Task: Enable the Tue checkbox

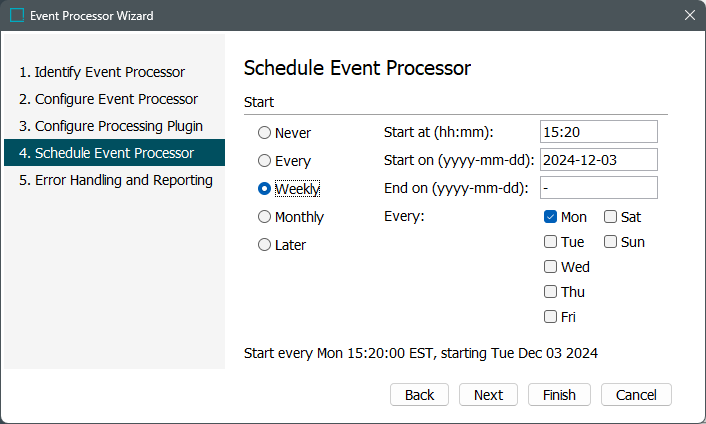Action: 550,242
